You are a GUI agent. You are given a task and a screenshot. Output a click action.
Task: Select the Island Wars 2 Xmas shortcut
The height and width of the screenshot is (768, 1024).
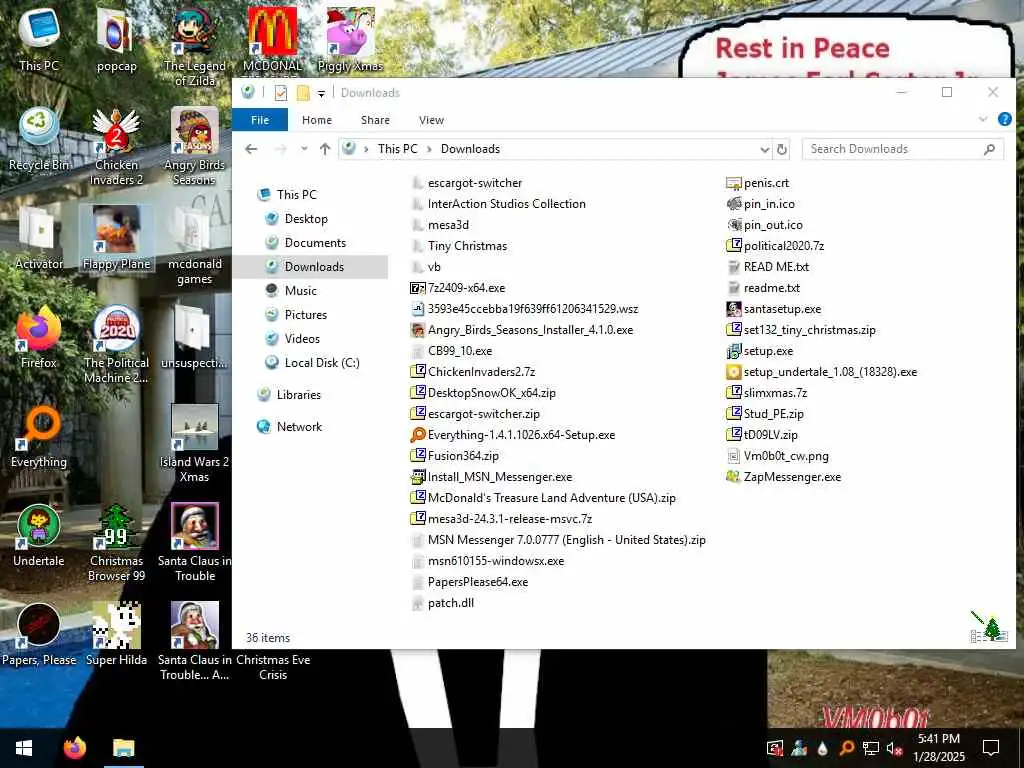point(194,444)
